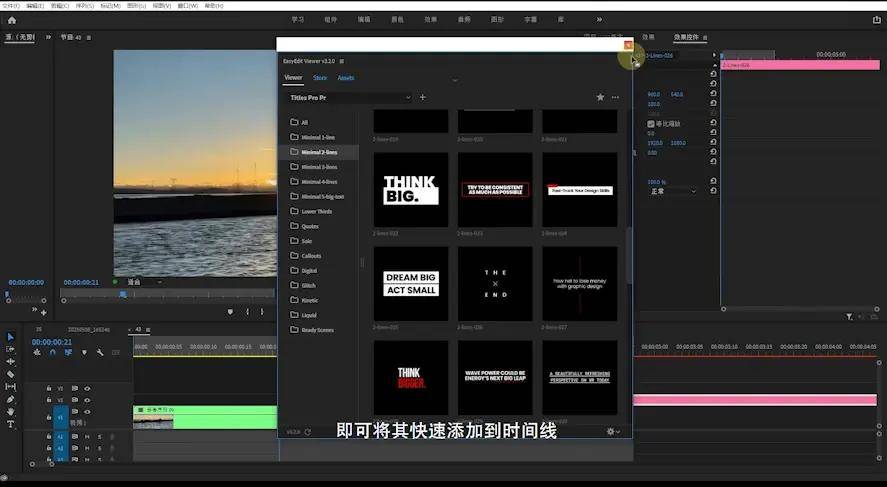The width and height of the screenshot is (887, 487).
Task: Add a marker in the timeline
Action: point(84,352)
